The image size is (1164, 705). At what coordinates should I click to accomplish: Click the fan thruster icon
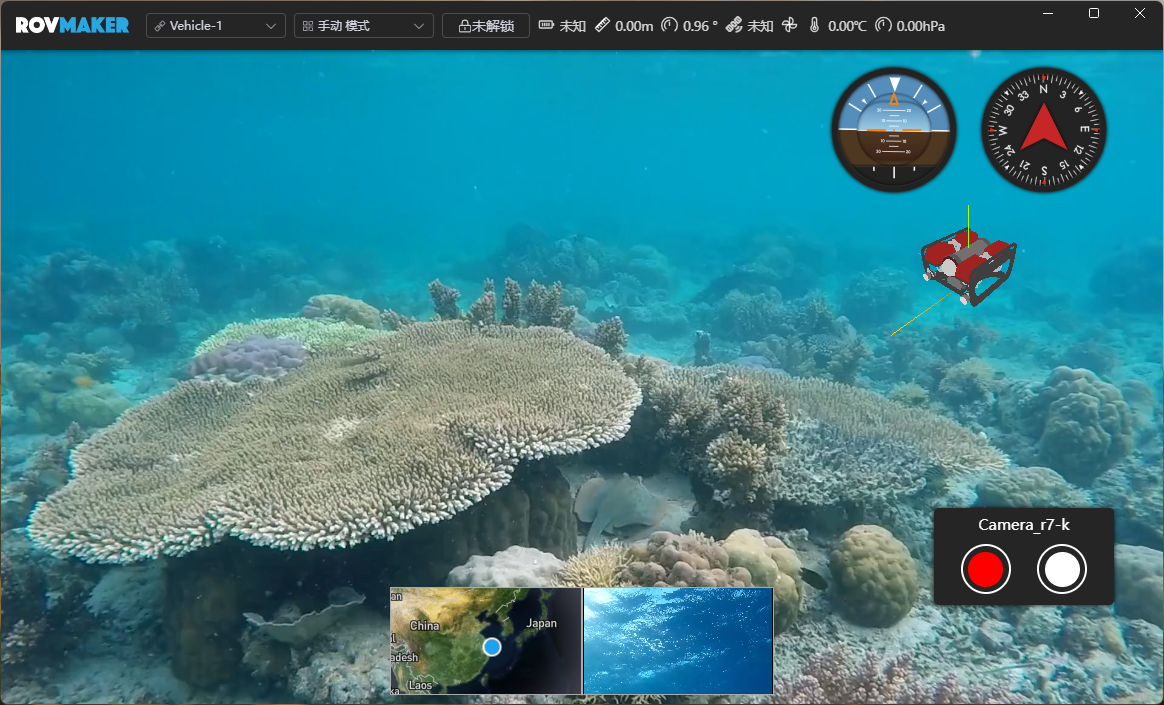coord(789,26)
